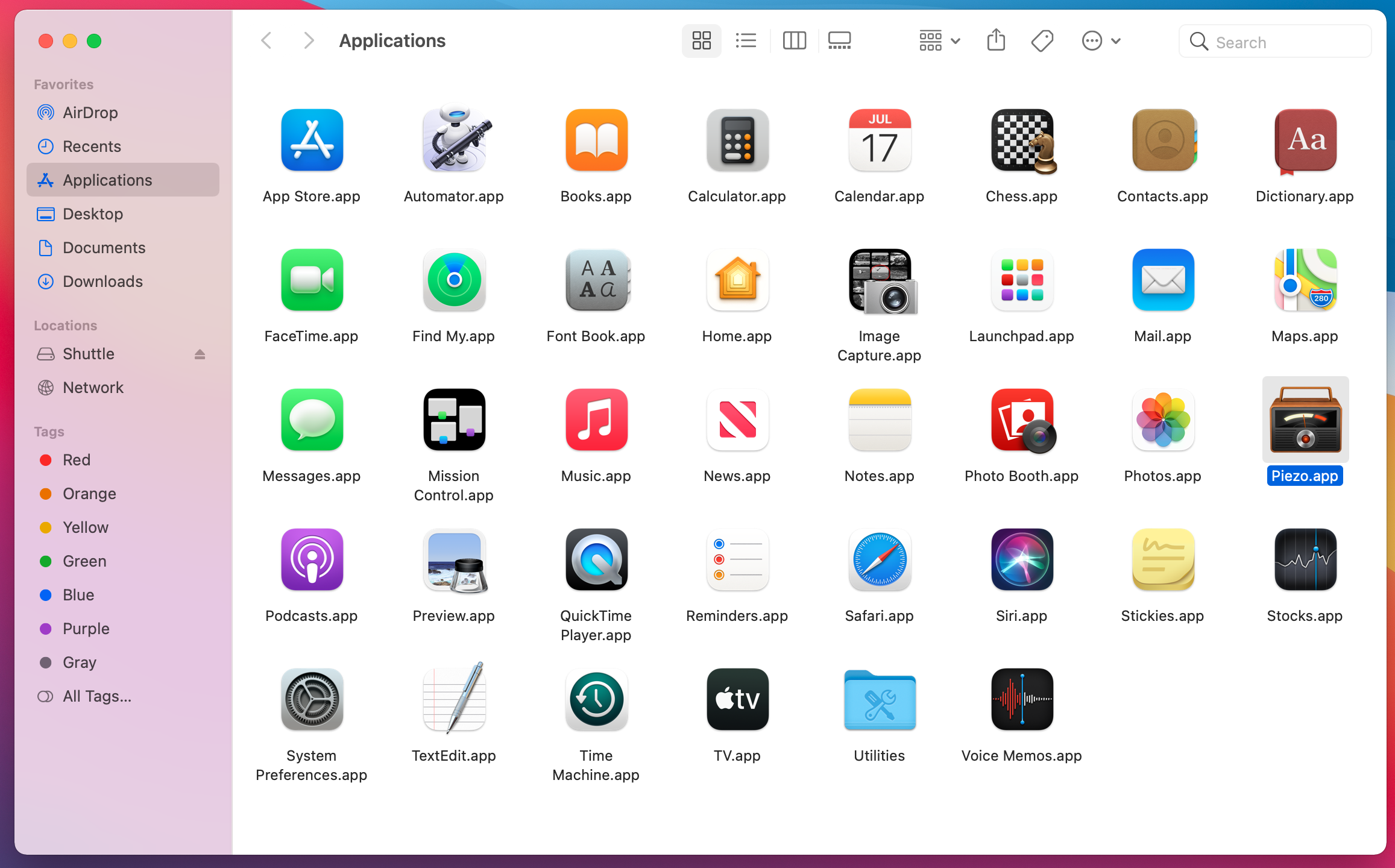Select the TextEdit.app icon
This screenshot has width=1395, height=868.
(454, 698)
